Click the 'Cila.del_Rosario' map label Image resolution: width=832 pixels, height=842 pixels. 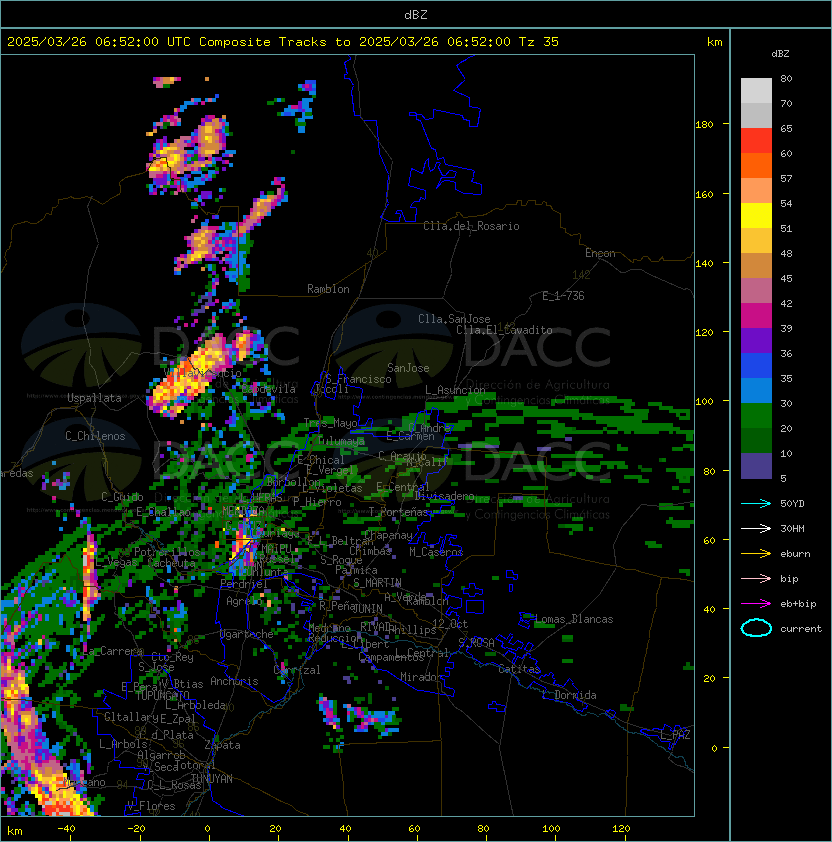pos(471,226)
